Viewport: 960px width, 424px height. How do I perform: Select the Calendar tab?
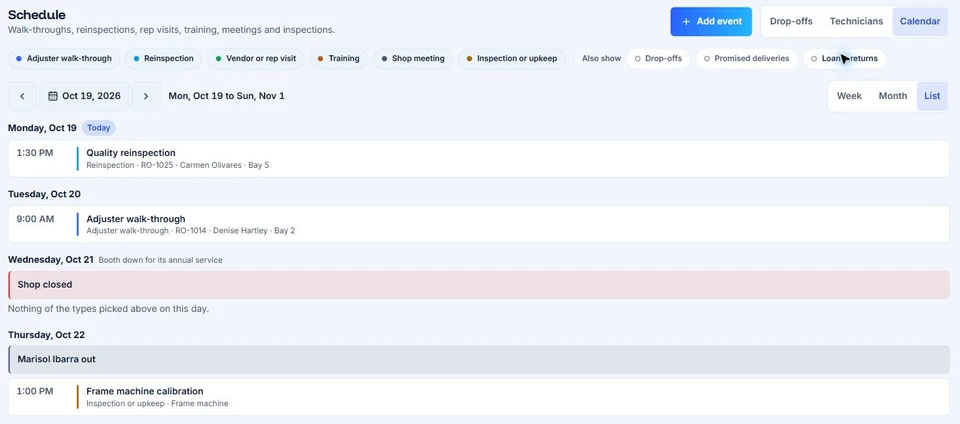(920, 21)
